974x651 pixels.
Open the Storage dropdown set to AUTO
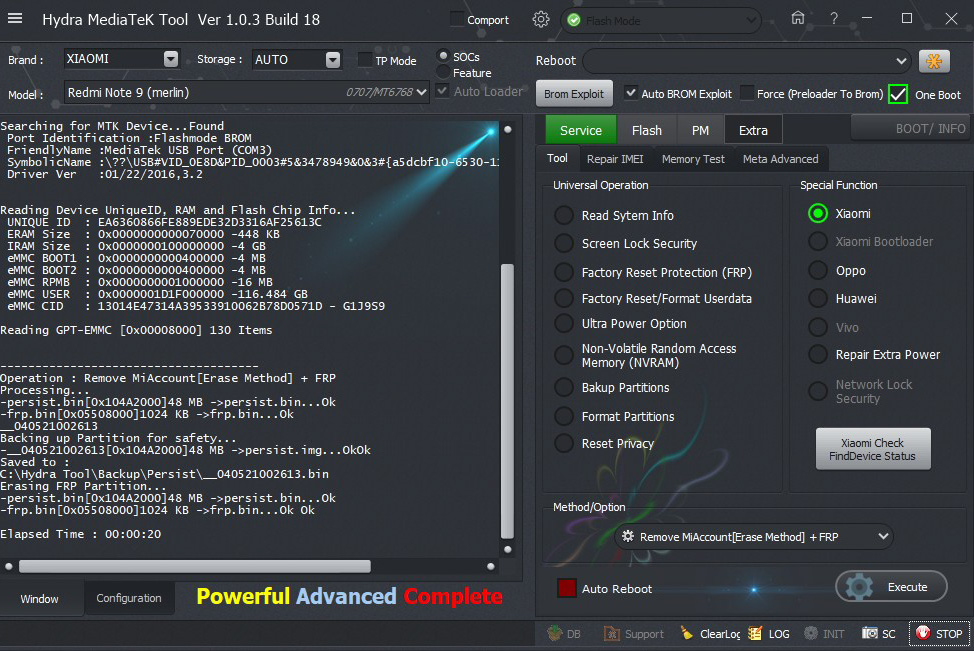click(x=333, y=60)
